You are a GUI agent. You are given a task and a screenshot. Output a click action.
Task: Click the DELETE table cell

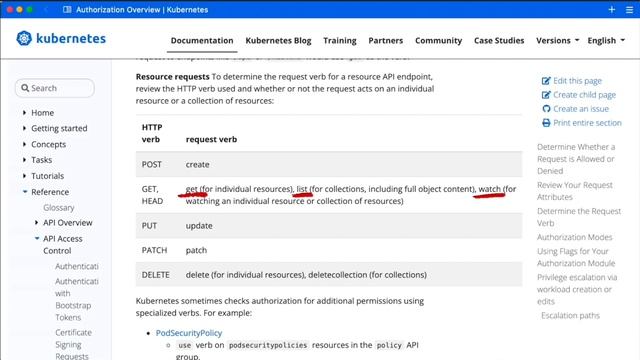pyautogui.click(x=156, y=275)
